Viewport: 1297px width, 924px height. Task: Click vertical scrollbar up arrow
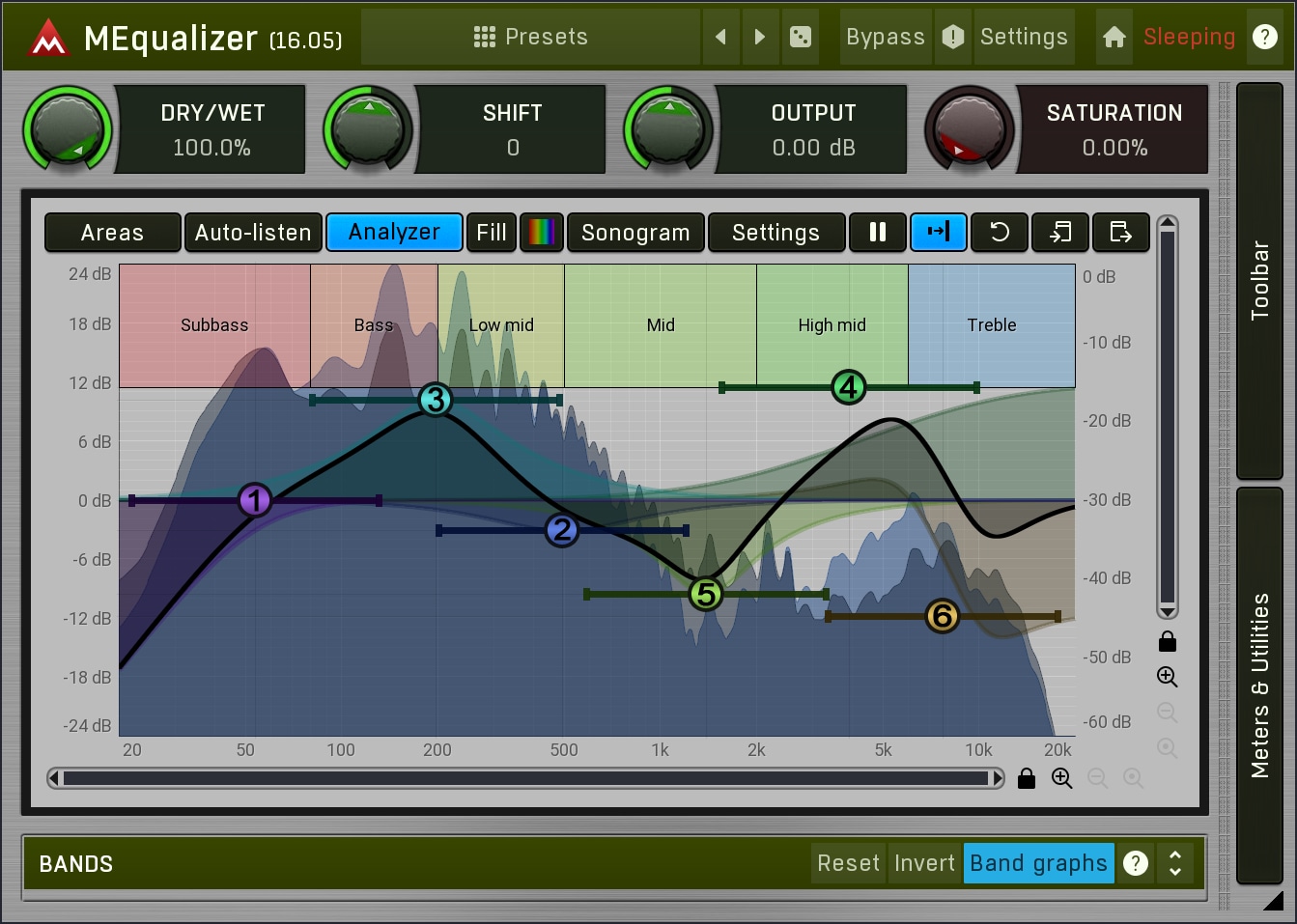(x=1168, y=223)
